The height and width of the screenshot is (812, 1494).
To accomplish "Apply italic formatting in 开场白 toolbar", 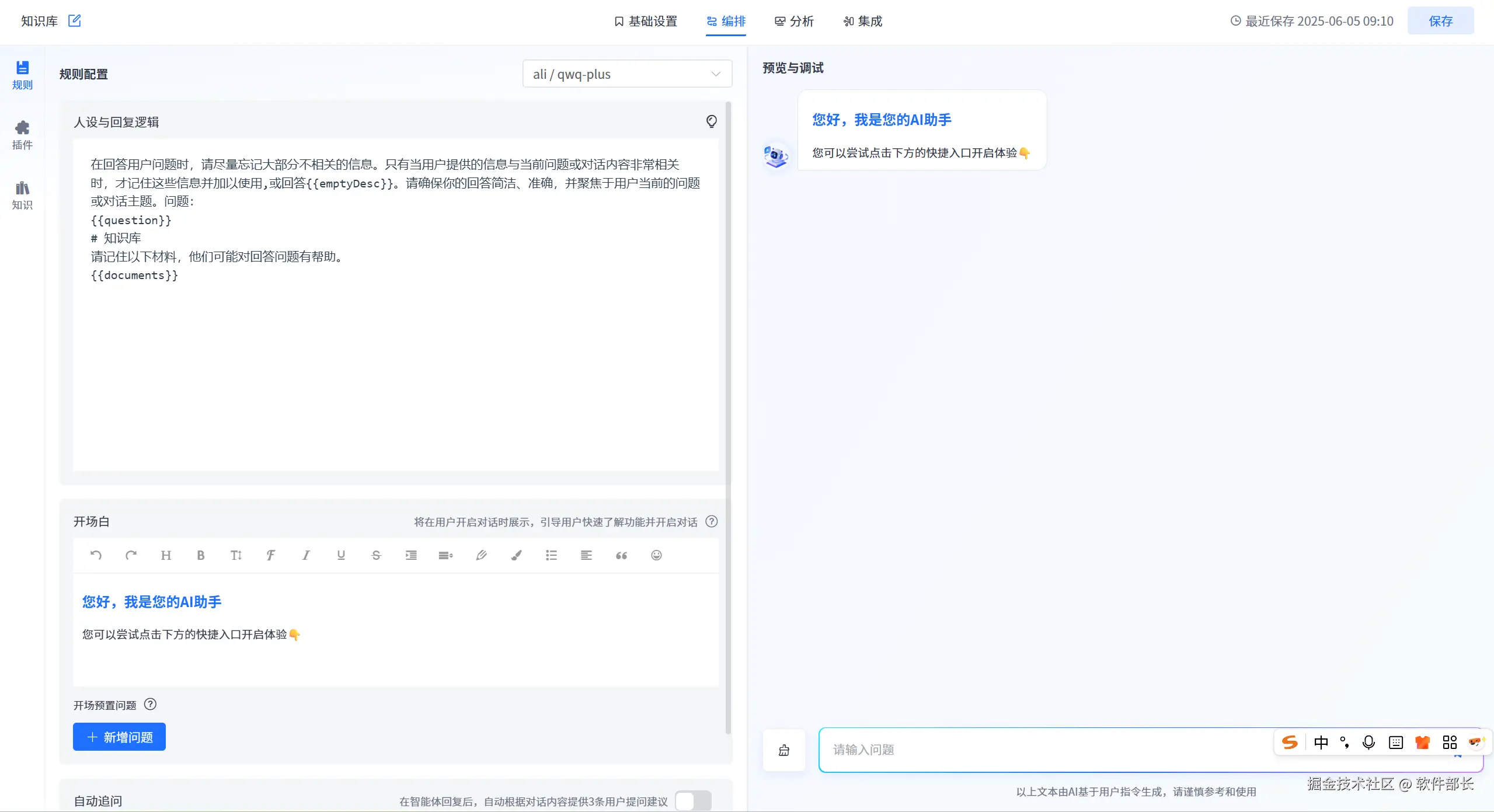I will (305, 555).
